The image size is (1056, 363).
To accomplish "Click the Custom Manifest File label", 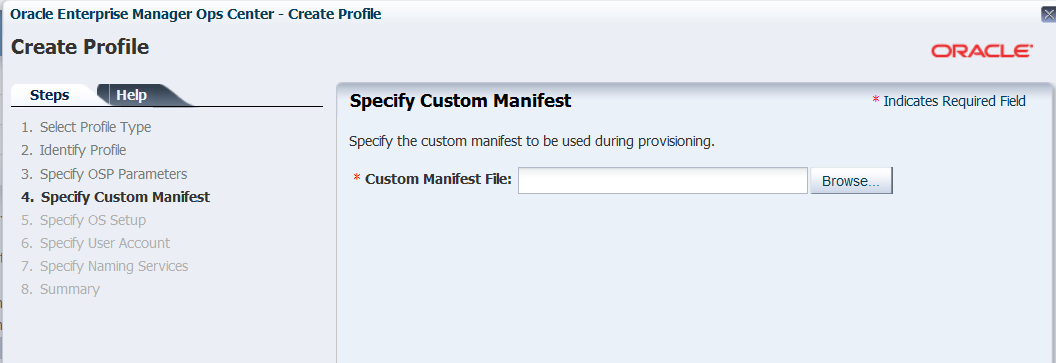I will tap(438, 179).
